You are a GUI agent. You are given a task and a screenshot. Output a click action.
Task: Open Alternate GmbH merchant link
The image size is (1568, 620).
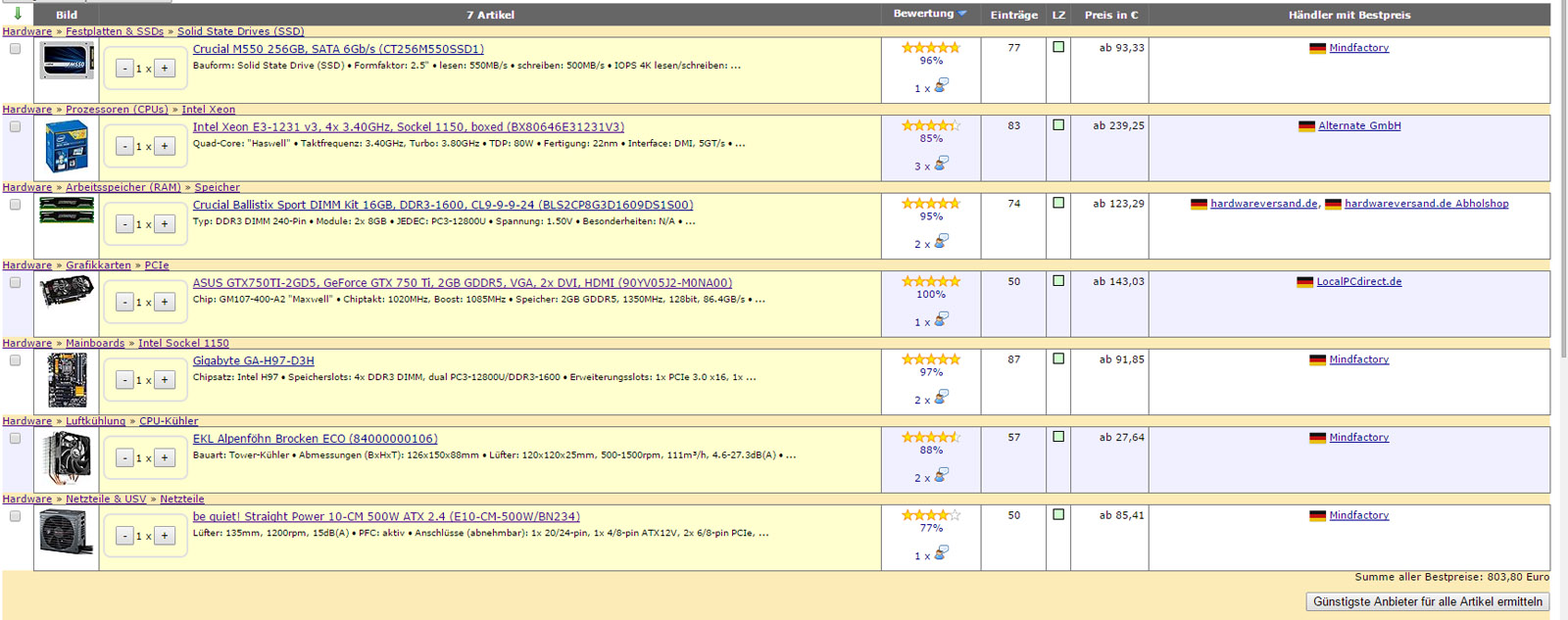(x=1359, y=125)
